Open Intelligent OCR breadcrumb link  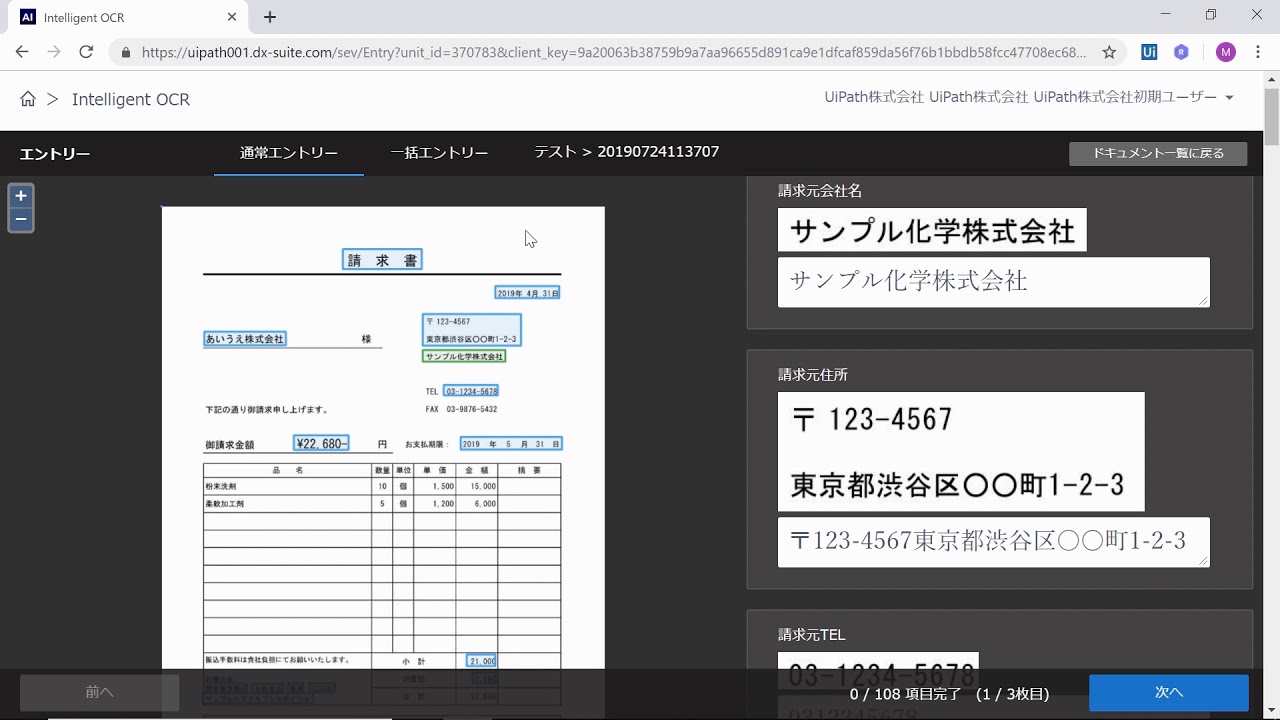tap(131, 99)
